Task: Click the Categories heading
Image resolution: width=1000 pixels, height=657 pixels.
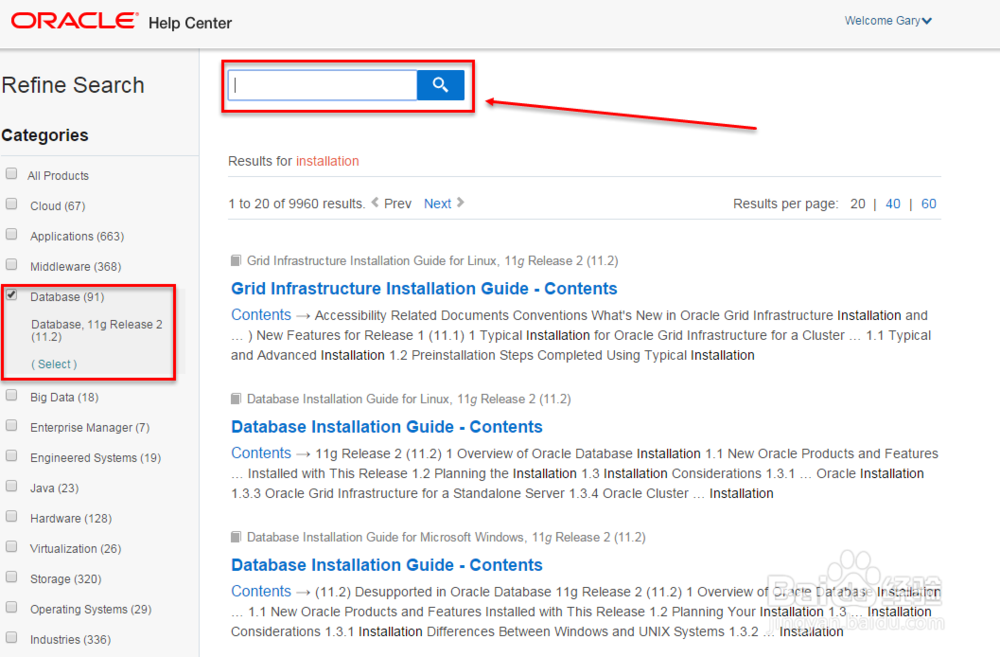Action: click(45, 135)
